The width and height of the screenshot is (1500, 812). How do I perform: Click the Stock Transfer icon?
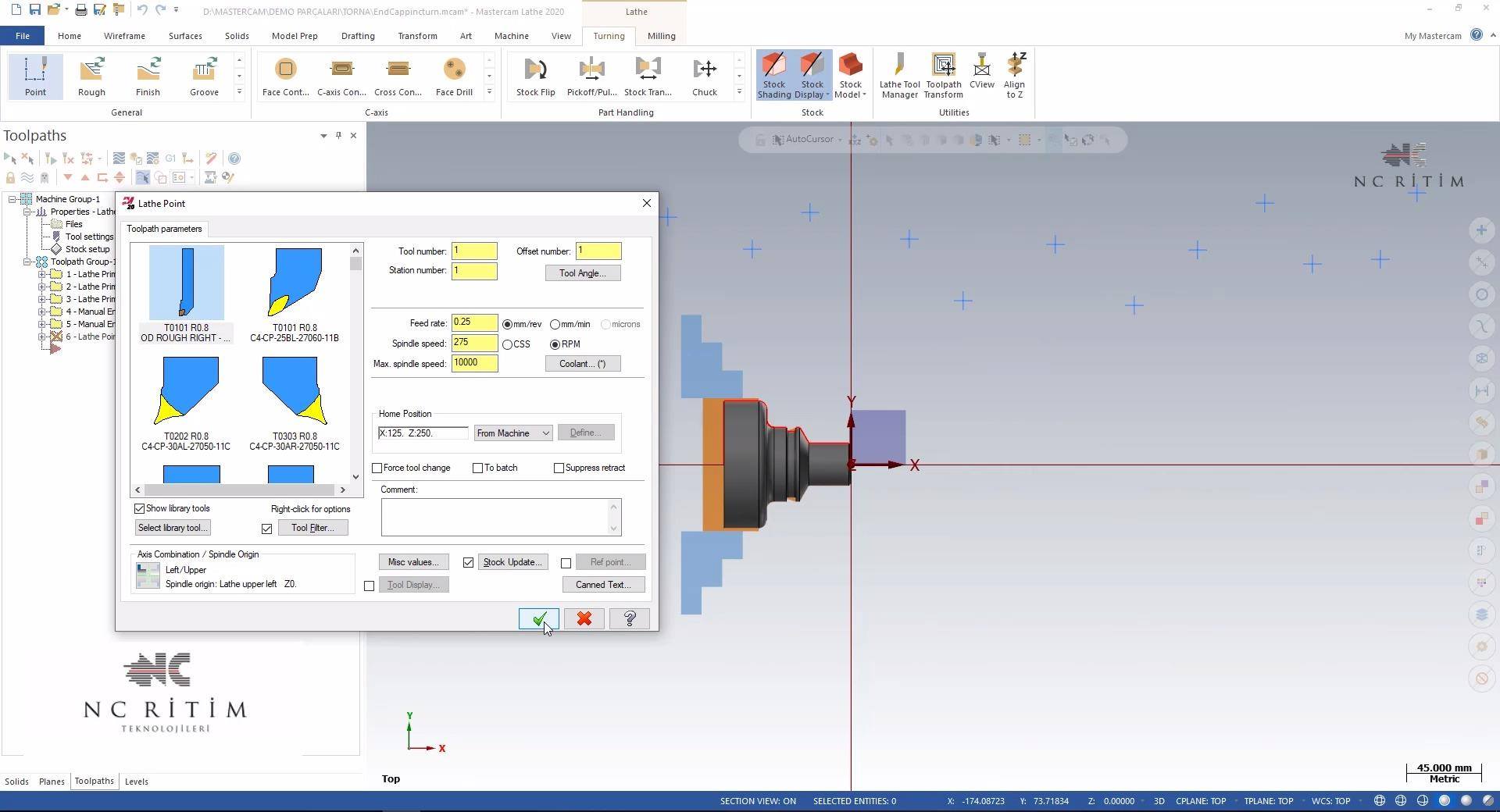coord(648,76)
